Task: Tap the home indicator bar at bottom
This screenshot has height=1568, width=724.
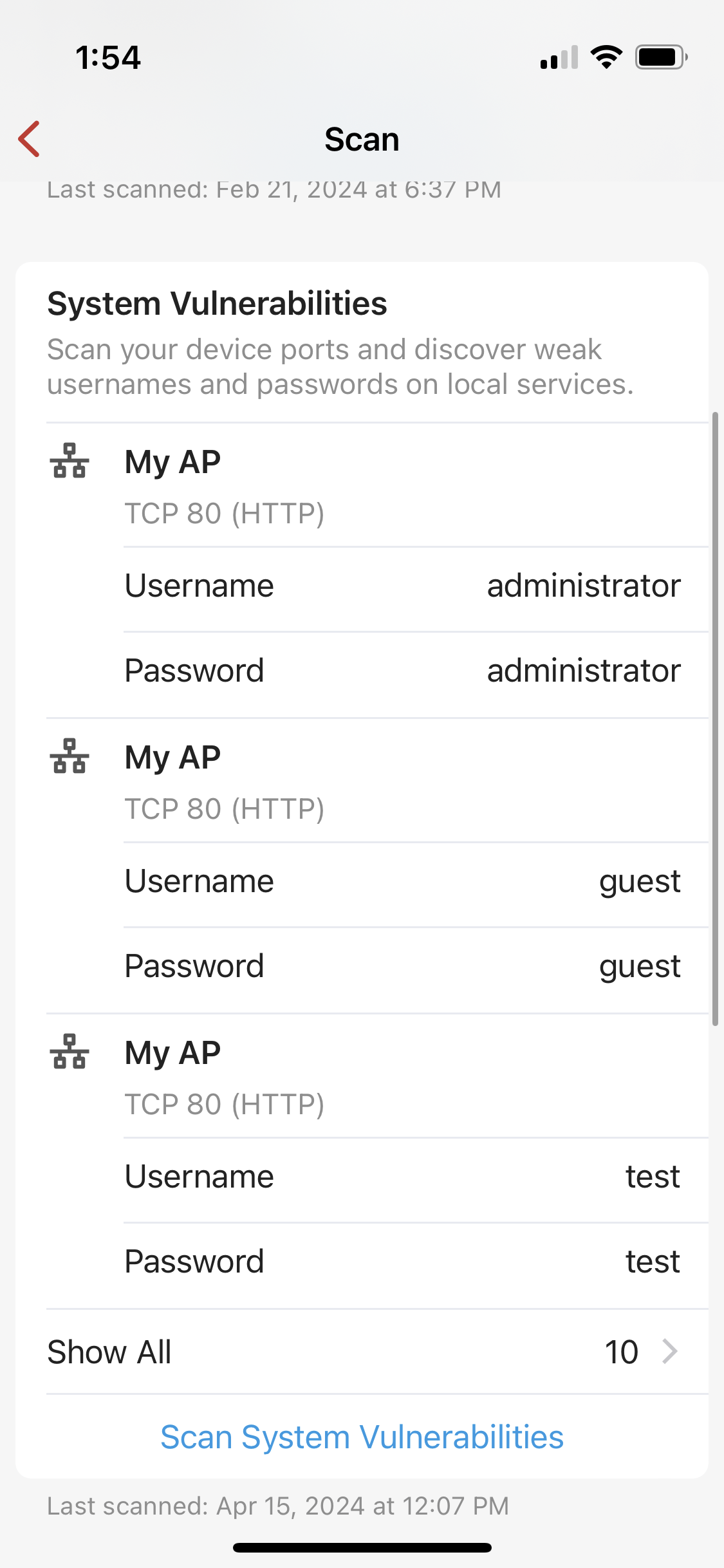Action: (x=362, y=1547)
